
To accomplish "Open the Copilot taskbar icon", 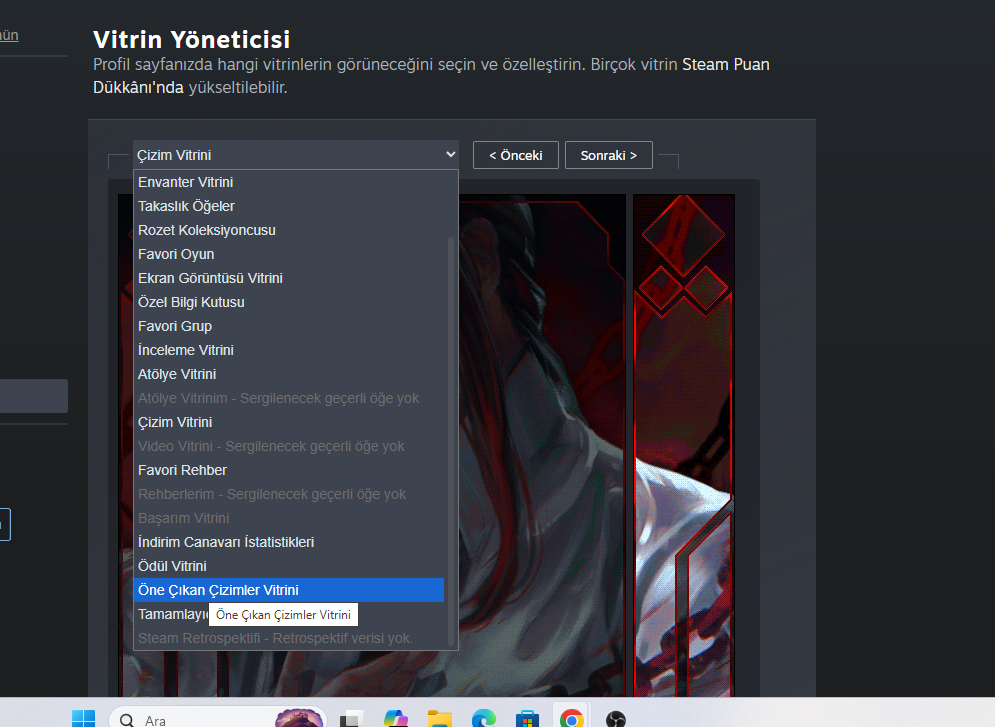I will (396, 719).
